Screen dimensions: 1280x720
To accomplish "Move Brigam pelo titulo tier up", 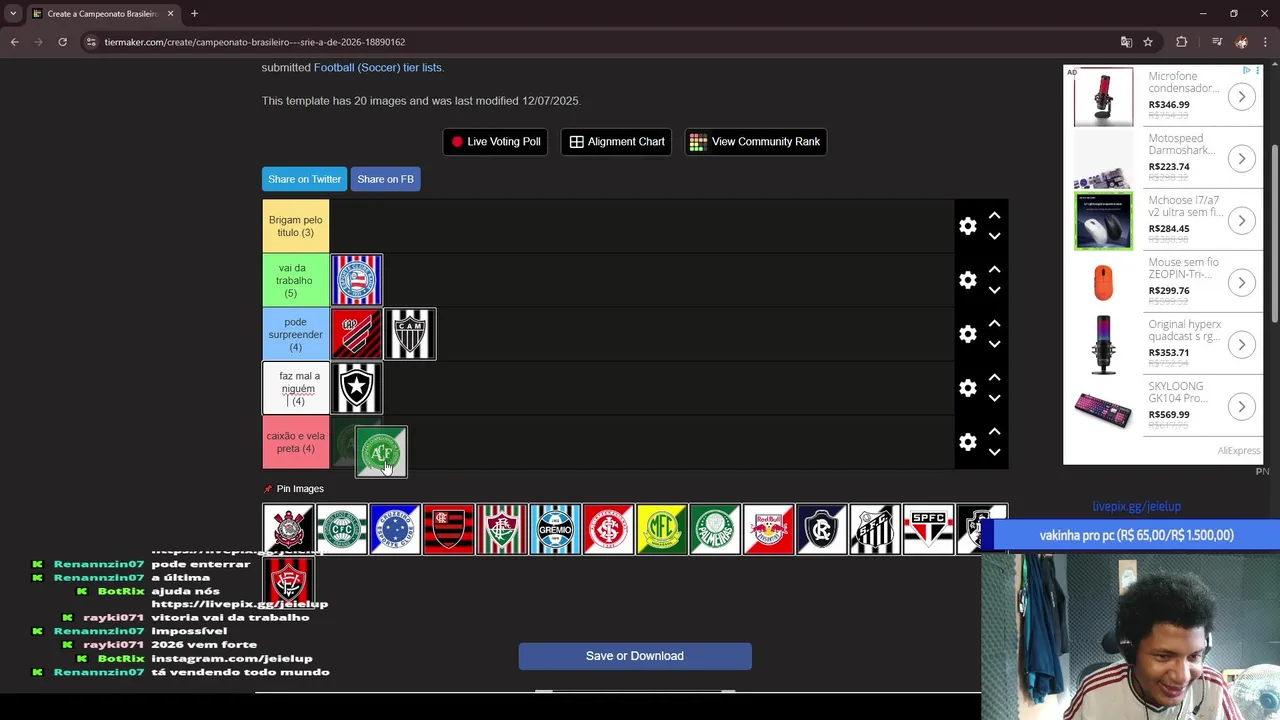I will click(x=994, y=216).
